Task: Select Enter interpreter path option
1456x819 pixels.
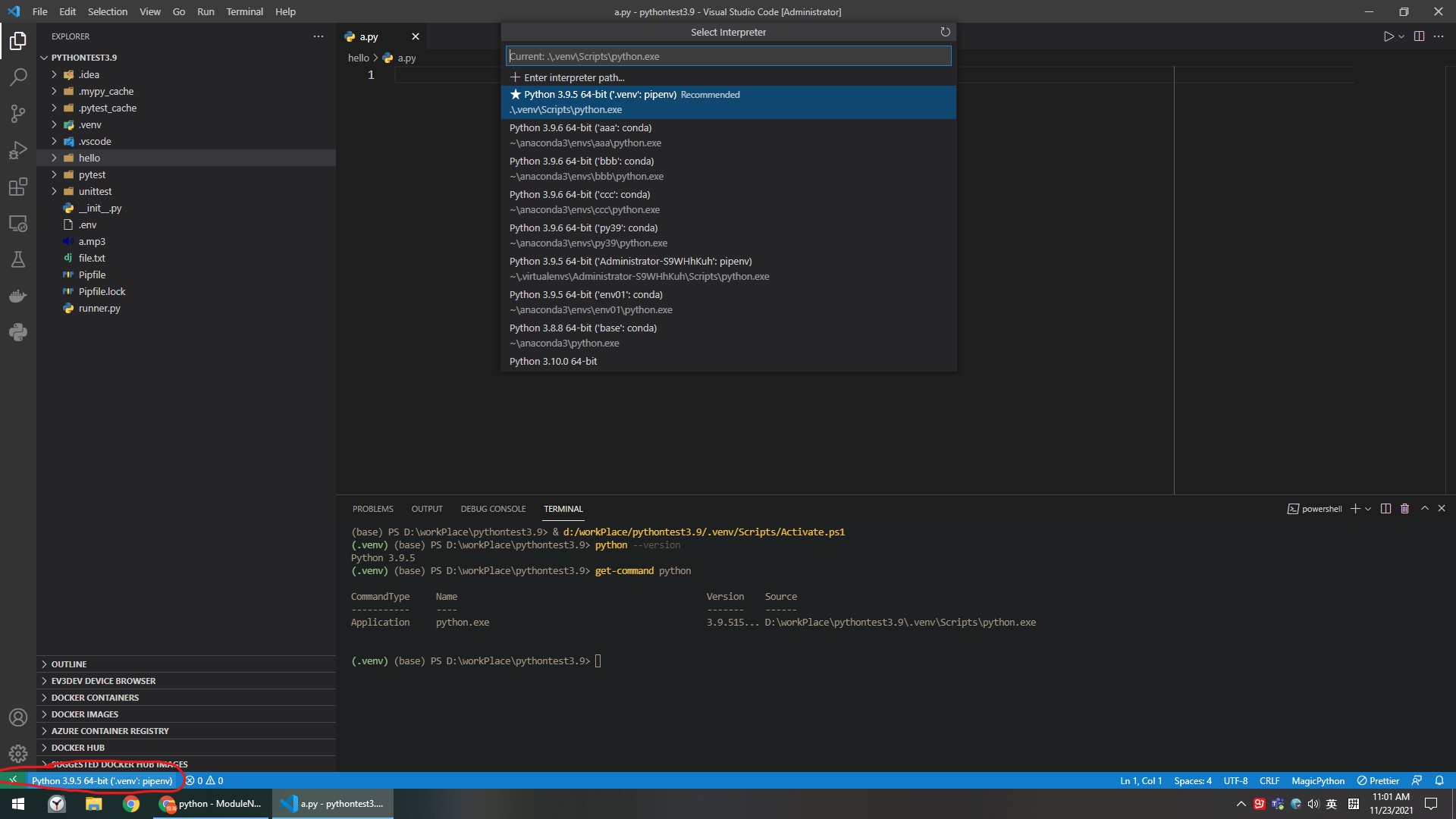Action: (x=728, y=77)
